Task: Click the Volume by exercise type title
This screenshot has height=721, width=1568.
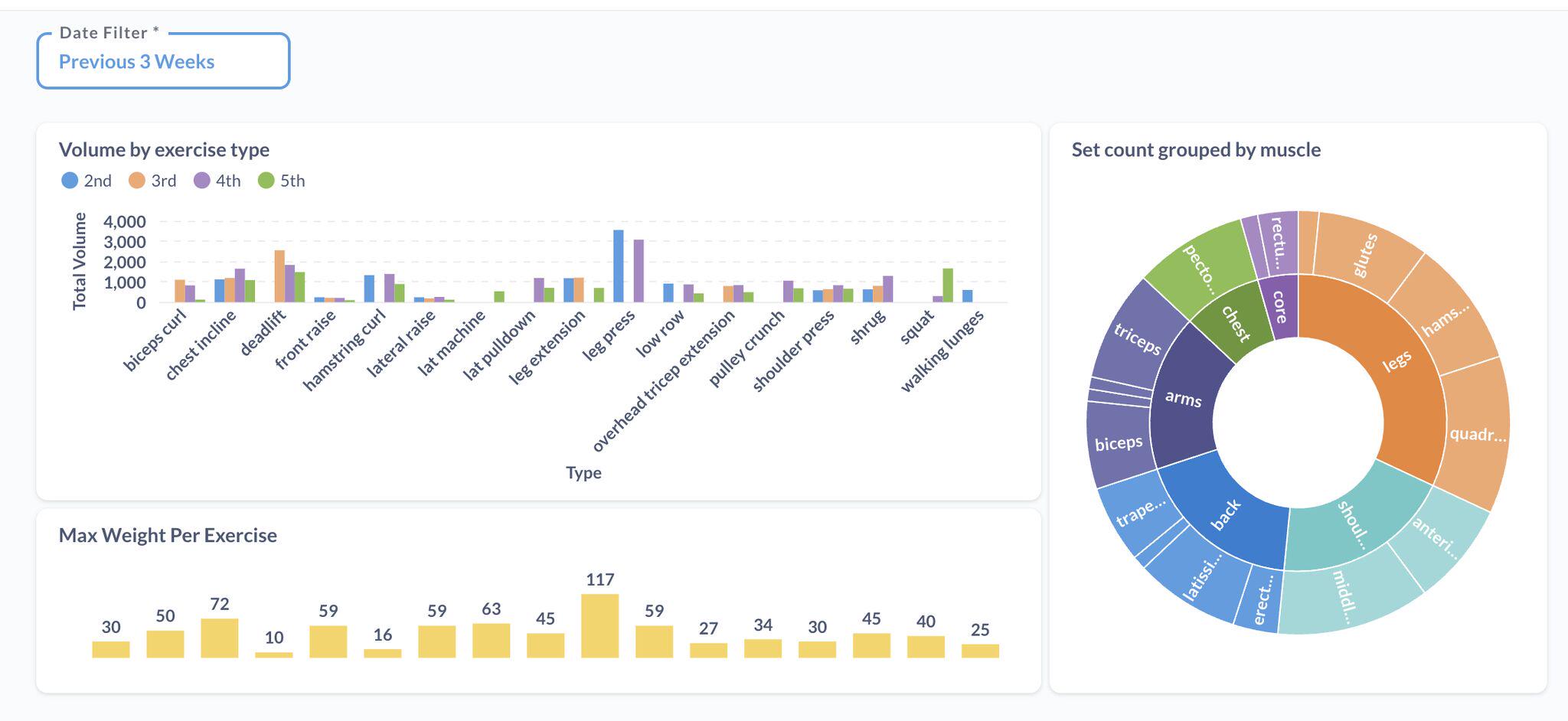Action: (x=163, y=150)
